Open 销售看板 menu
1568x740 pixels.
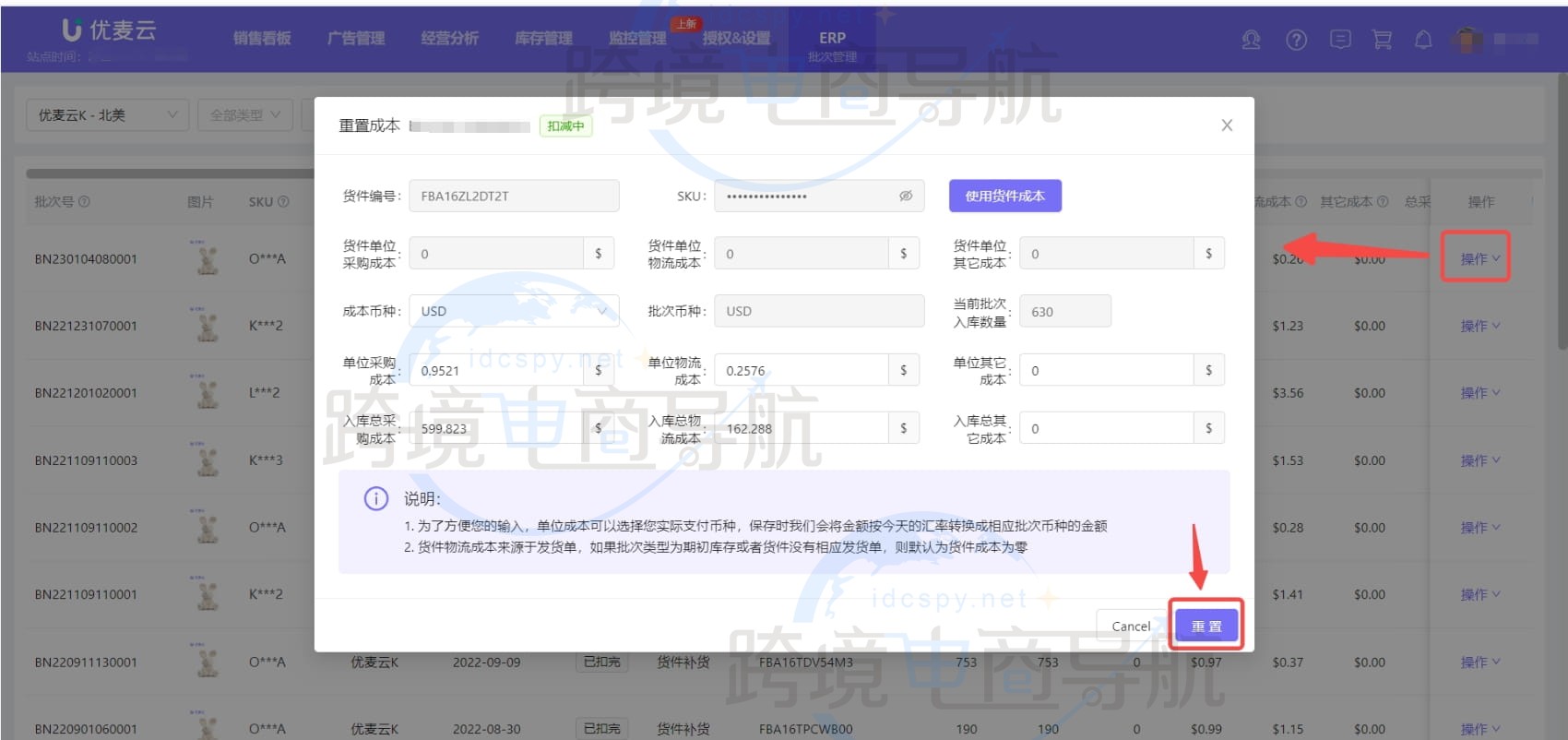pos(262,38)
